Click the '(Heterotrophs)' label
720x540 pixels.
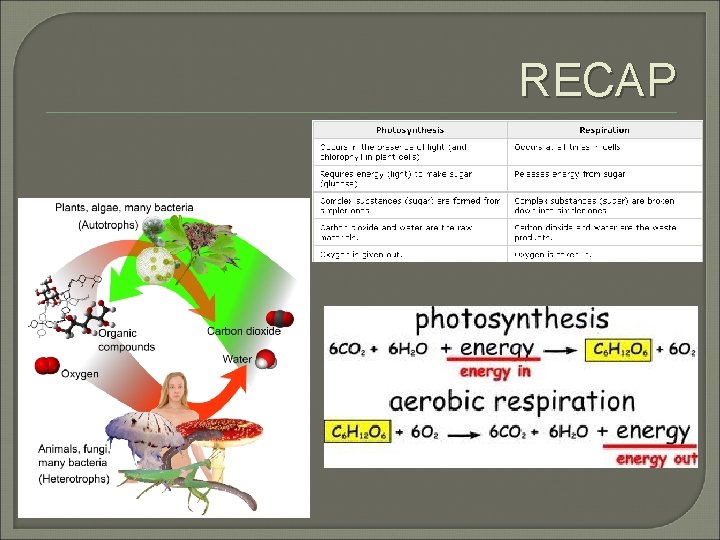(74, 479)
